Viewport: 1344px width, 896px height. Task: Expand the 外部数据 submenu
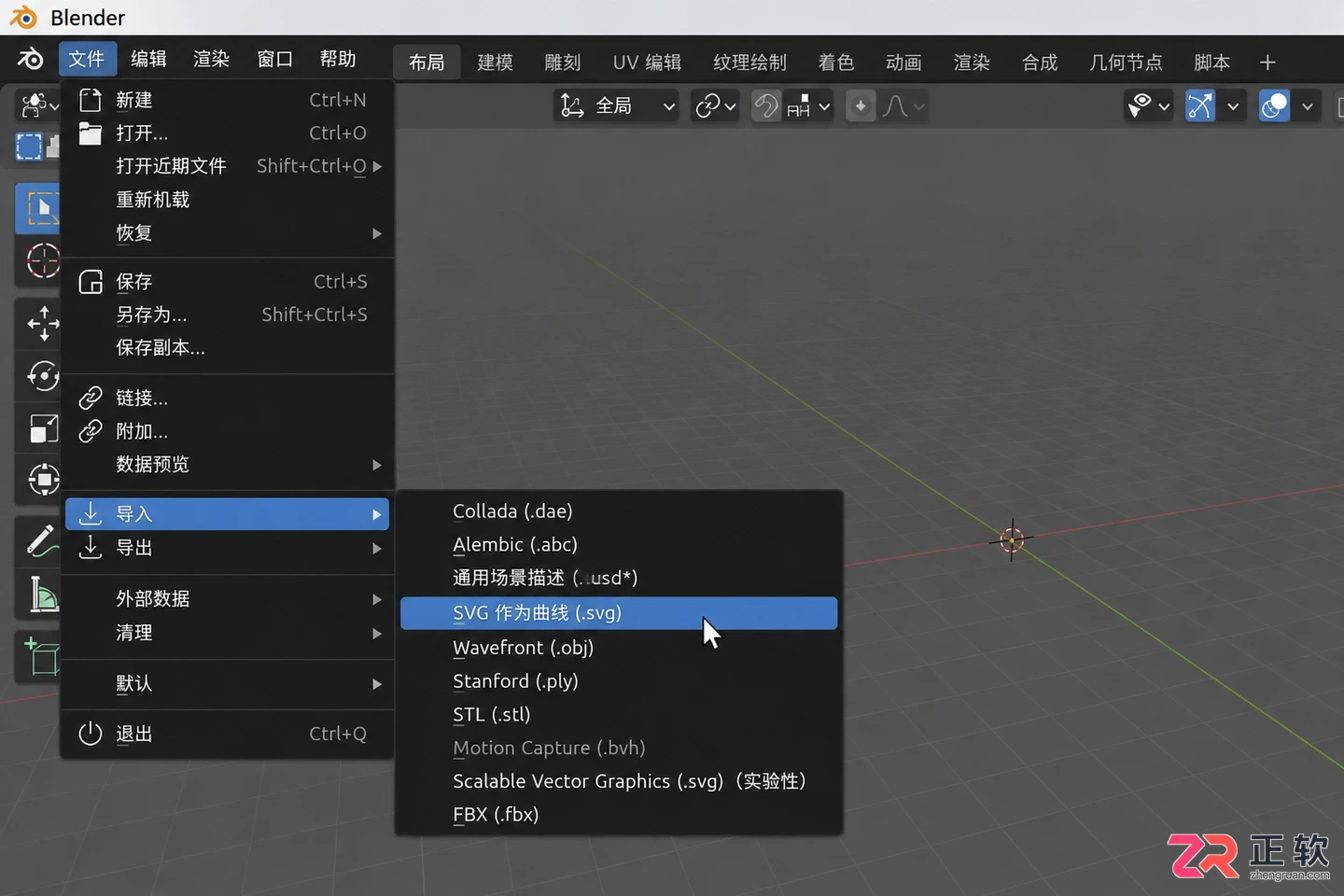tap(227, 599)
